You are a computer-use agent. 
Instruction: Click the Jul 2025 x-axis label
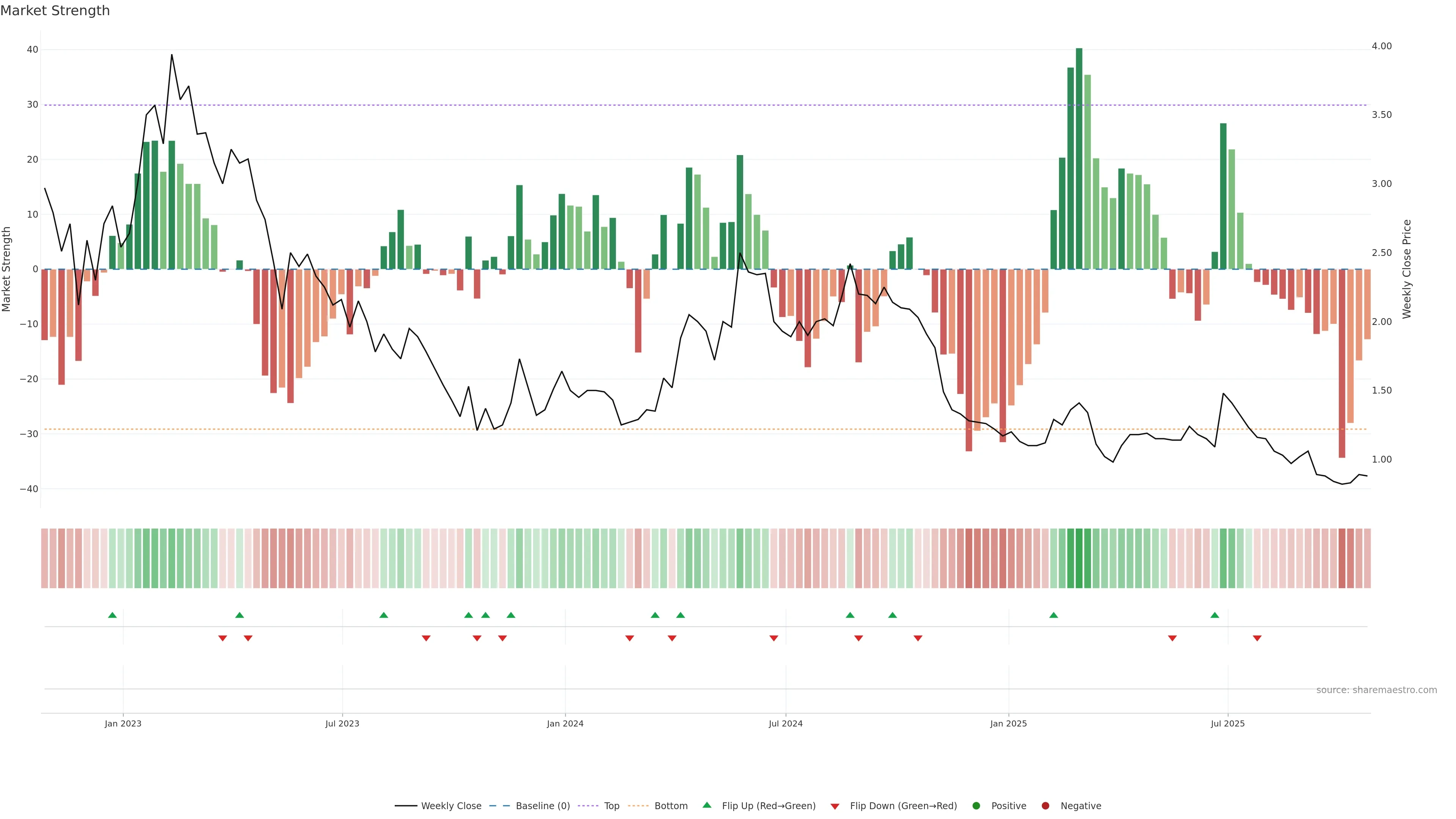pos(1228,723)
